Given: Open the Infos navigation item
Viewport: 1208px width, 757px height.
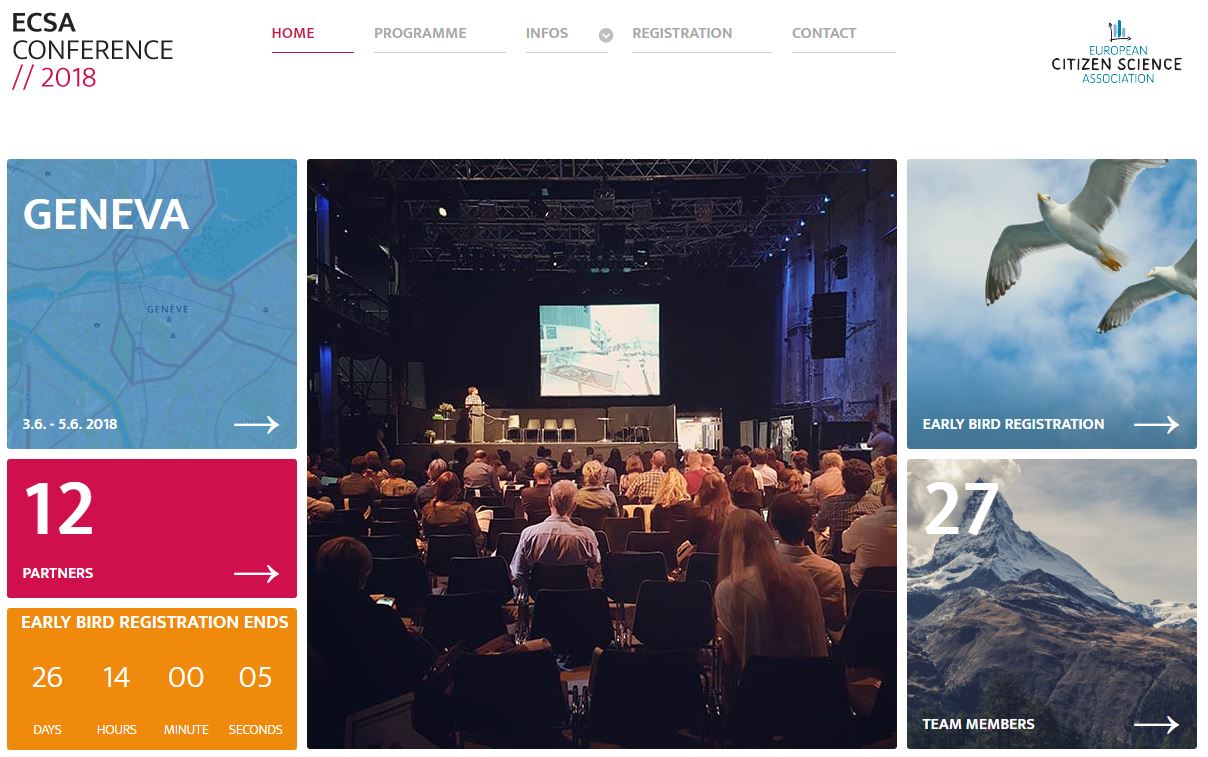Looking at the screenshot, I should click(547, 33).
